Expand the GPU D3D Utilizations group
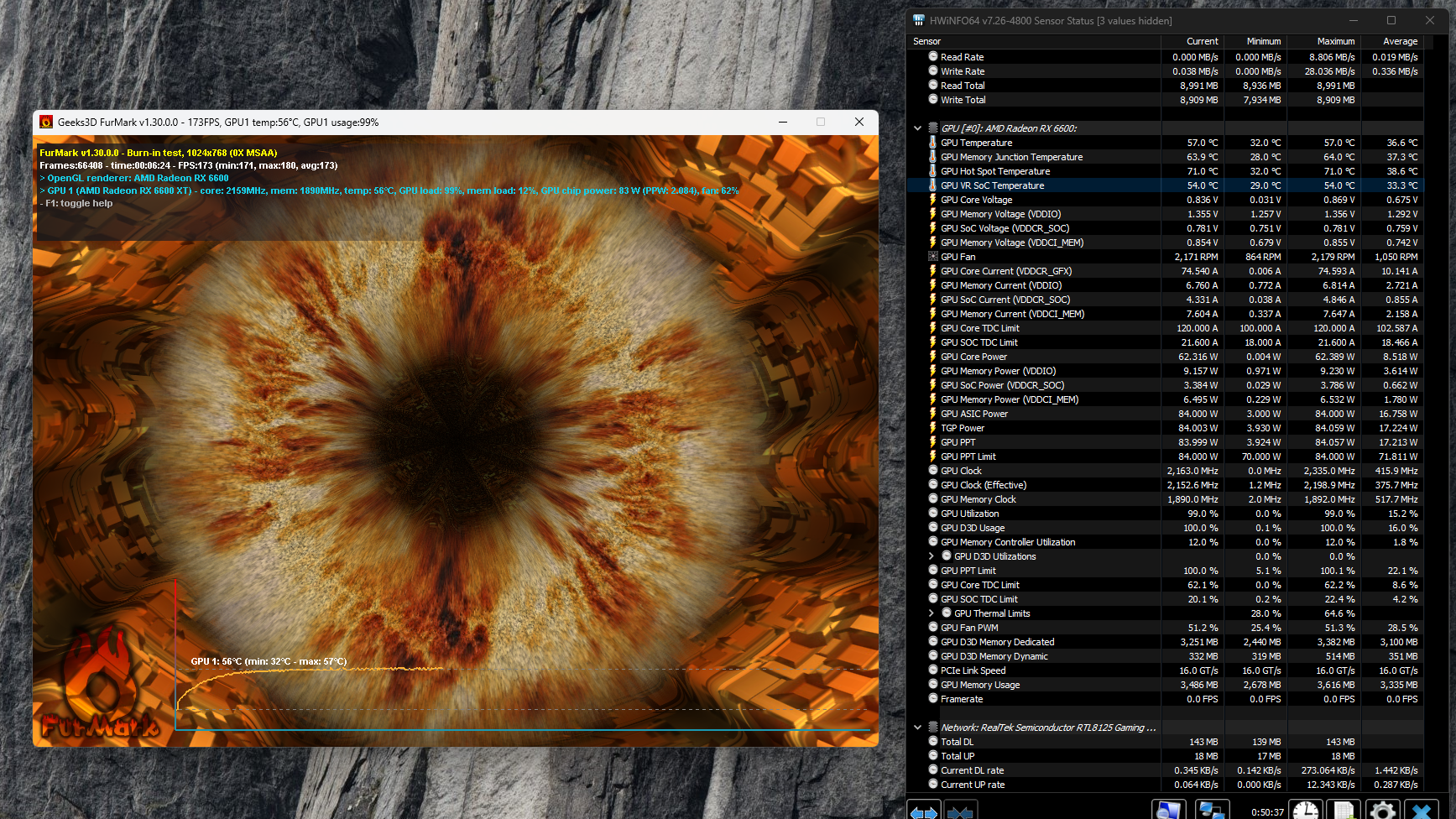This screenshot has width=1456, height=819. tap(931, 556)
